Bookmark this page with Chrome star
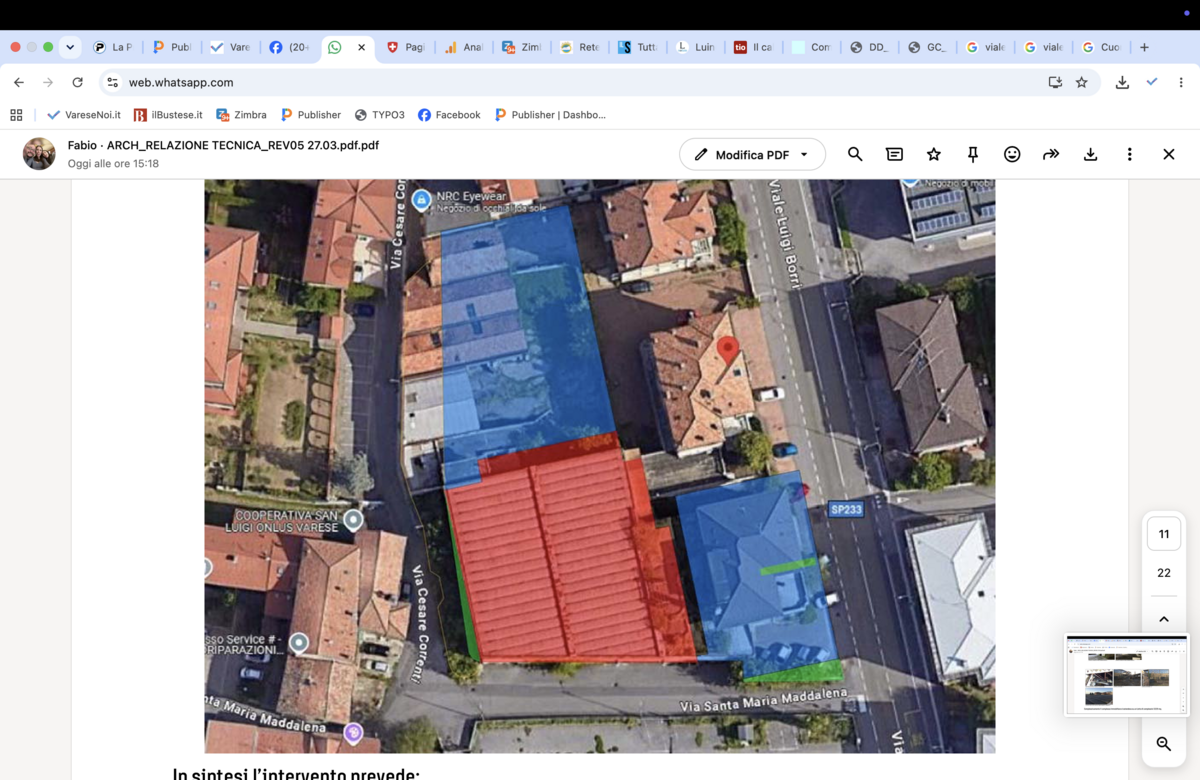Screen dimensions: 1200x780 click(x=1081, y=82)
